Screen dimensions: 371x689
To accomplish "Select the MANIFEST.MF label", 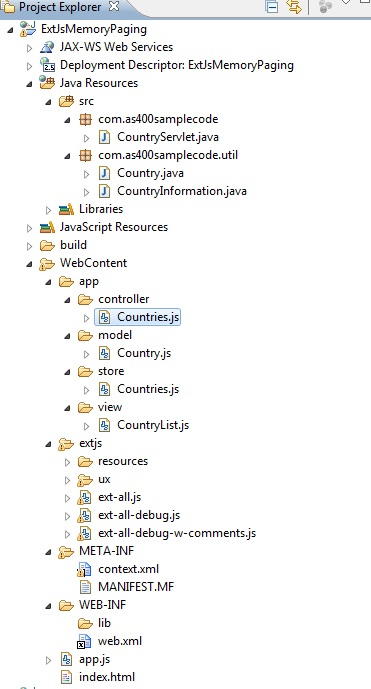I will (136, 587).
